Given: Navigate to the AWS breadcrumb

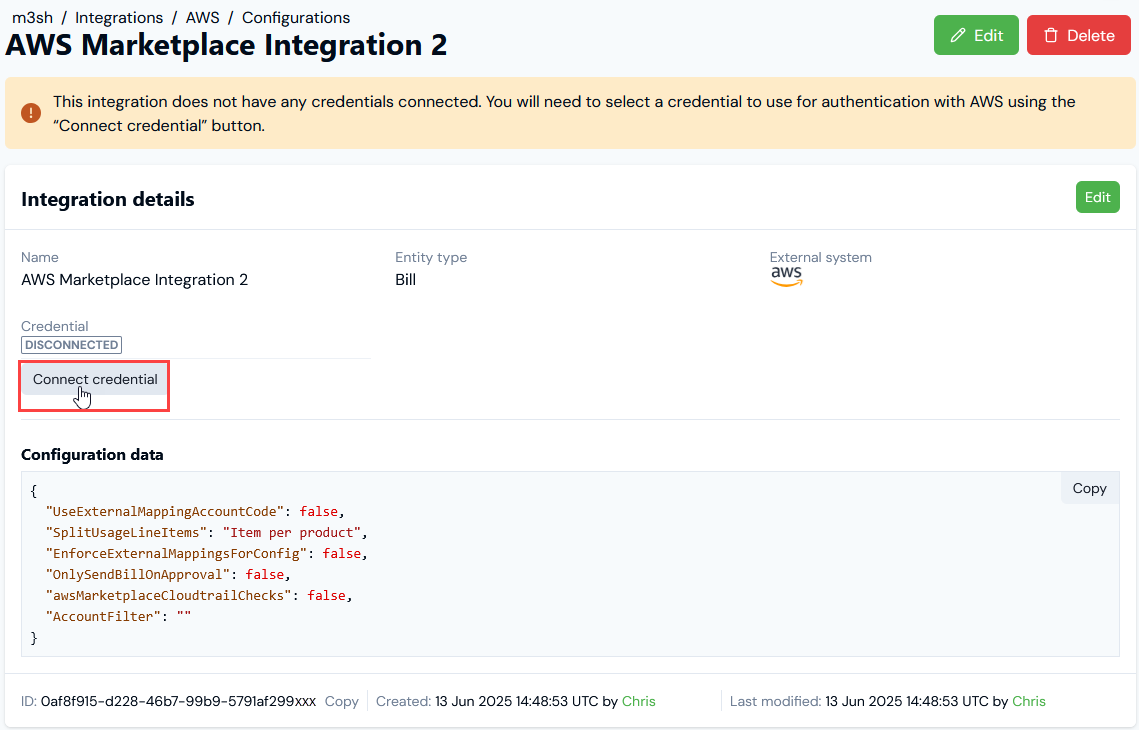Looking at the screenshot, I should [203, 17].
